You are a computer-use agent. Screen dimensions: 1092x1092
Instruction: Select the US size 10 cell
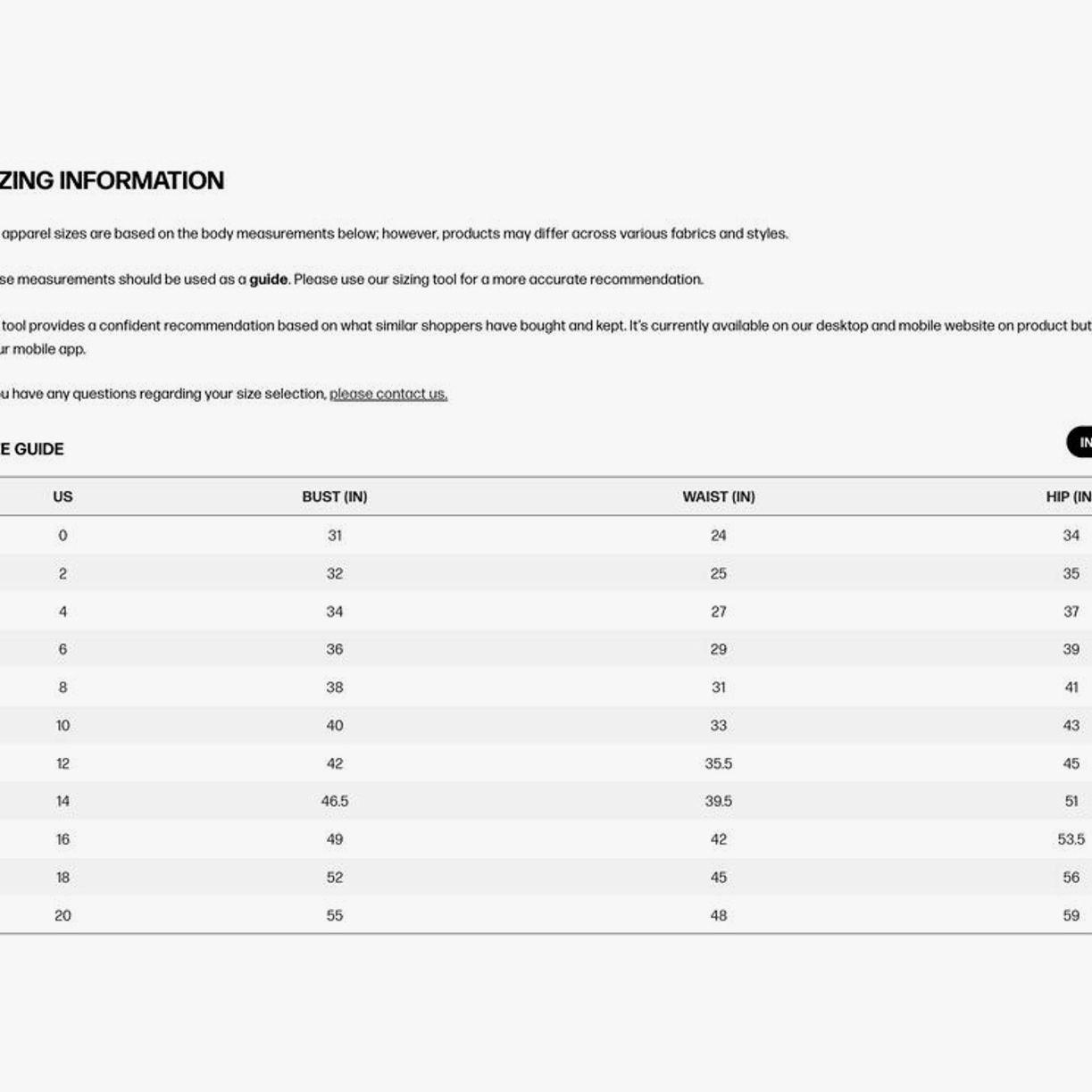tap(63, 726)
